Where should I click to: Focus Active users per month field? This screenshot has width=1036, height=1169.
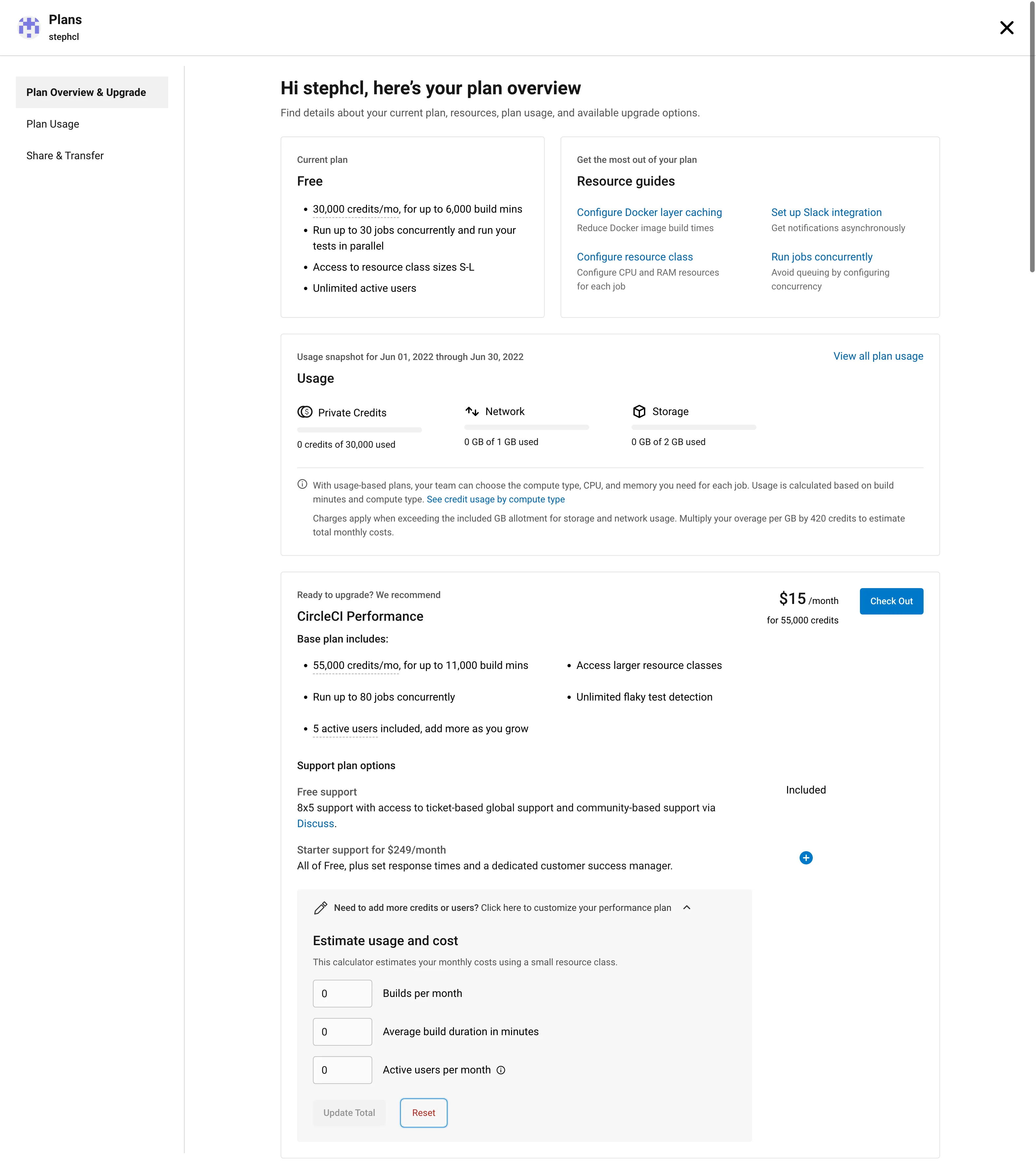[342, 1070]
